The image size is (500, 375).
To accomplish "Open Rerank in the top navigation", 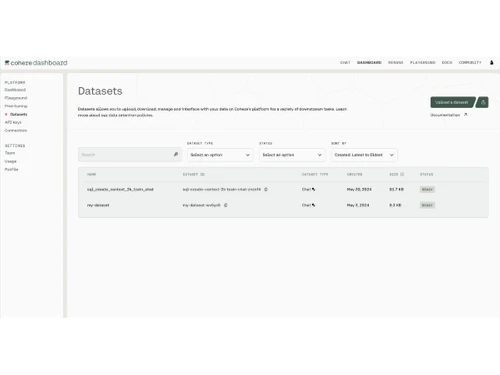I will [396, 62].
